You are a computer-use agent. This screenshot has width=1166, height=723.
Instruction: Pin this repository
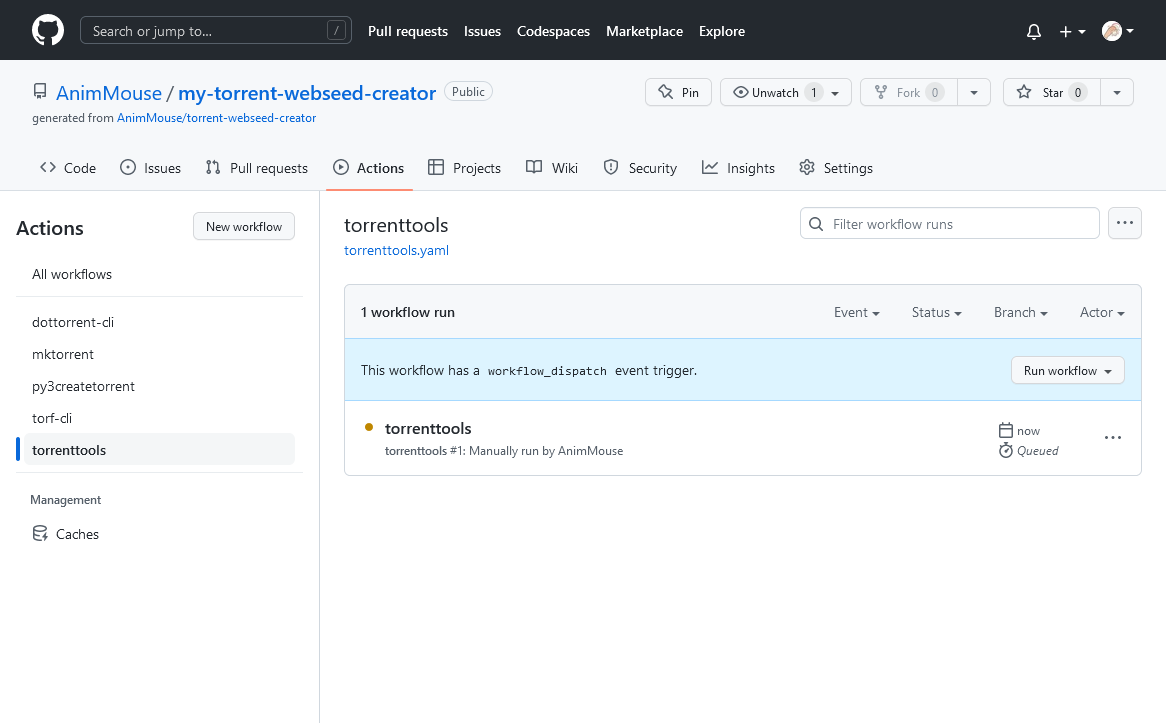pos(678,92)
